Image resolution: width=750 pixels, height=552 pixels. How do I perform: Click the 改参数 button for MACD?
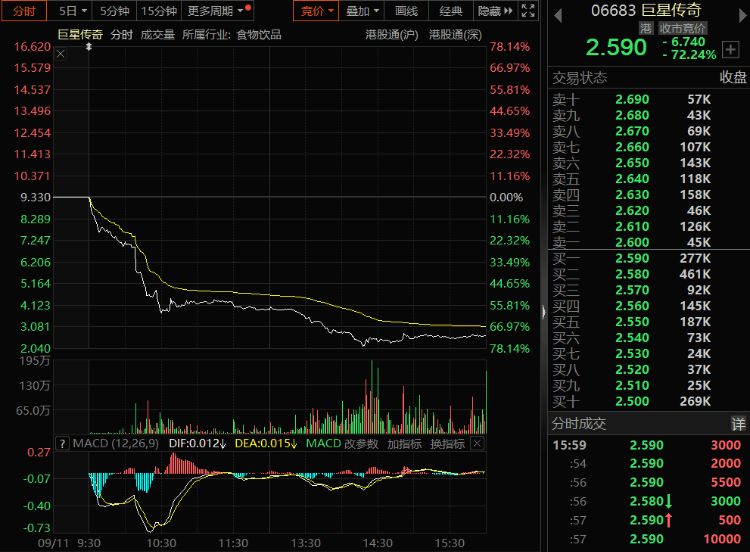(x=363, y=443)
